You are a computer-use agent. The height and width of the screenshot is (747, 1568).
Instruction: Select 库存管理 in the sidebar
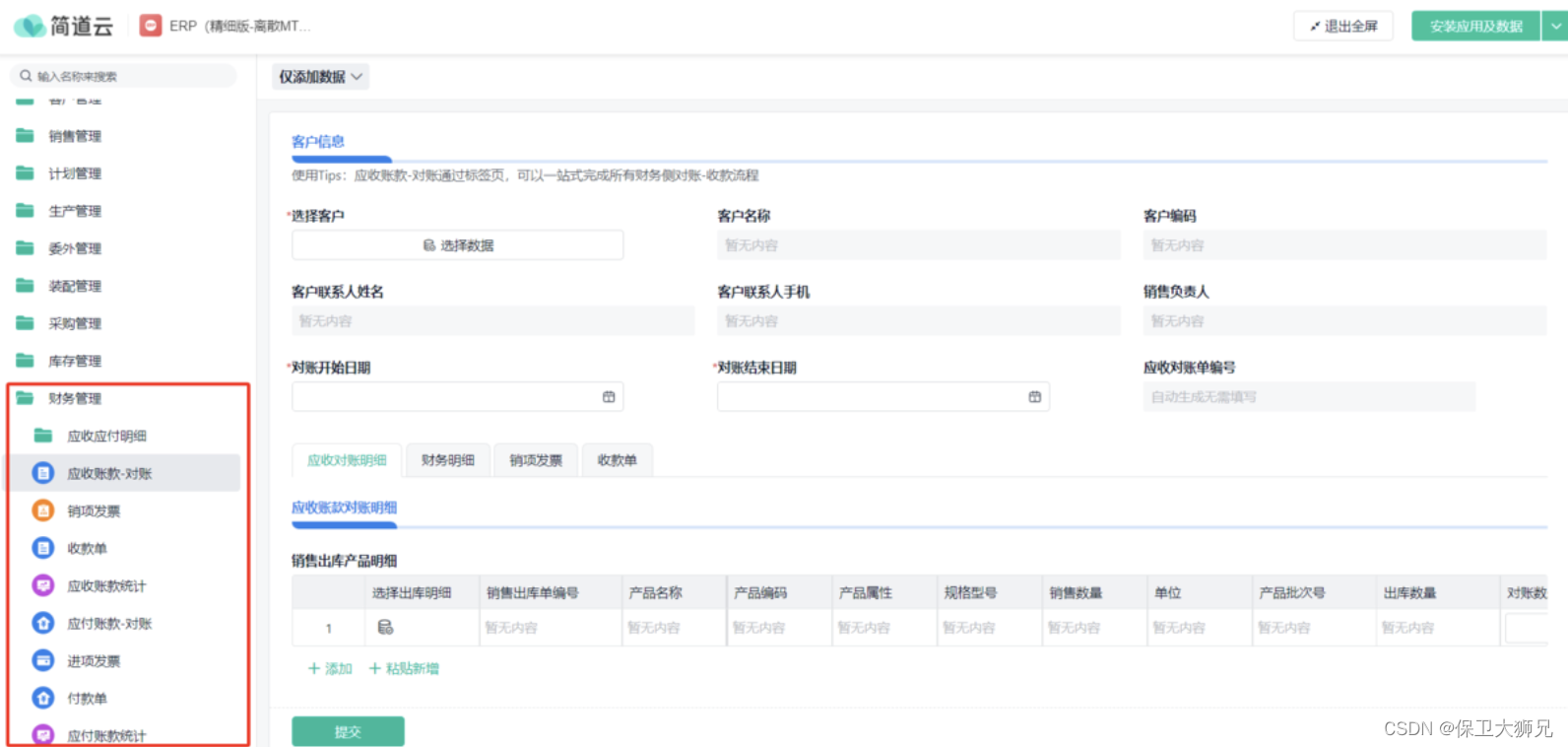click(x=75, y=361)
